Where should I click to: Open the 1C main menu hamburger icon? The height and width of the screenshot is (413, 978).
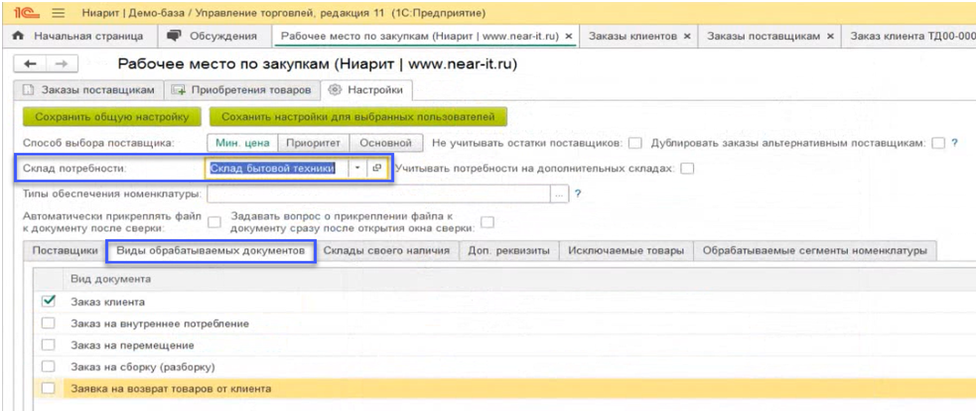coord(58,13)
